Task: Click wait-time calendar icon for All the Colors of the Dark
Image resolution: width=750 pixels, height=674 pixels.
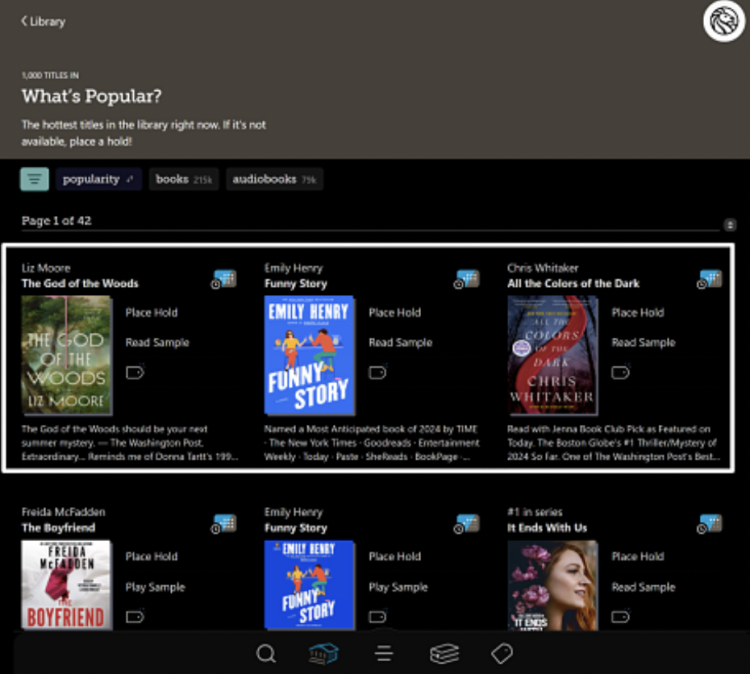Action: (x=710, y=279)
